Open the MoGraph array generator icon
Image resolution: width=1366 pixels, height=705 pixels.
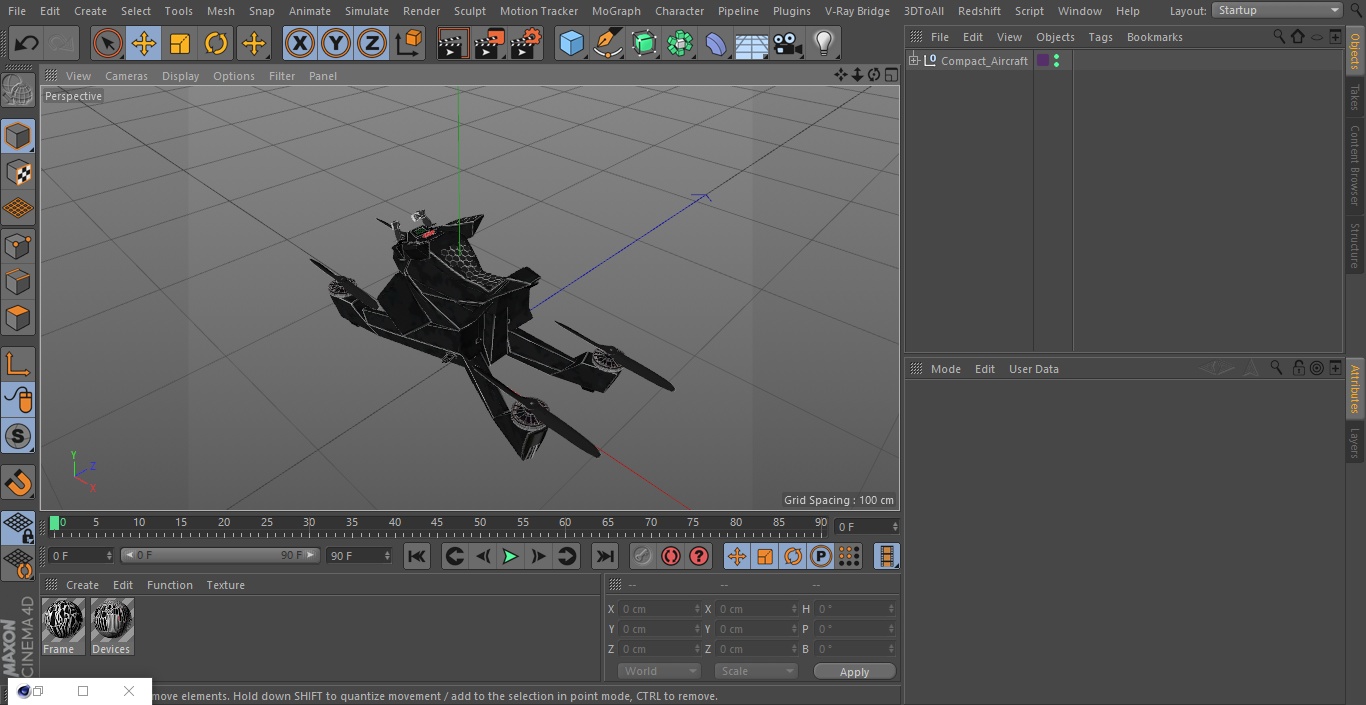point(679,43)
